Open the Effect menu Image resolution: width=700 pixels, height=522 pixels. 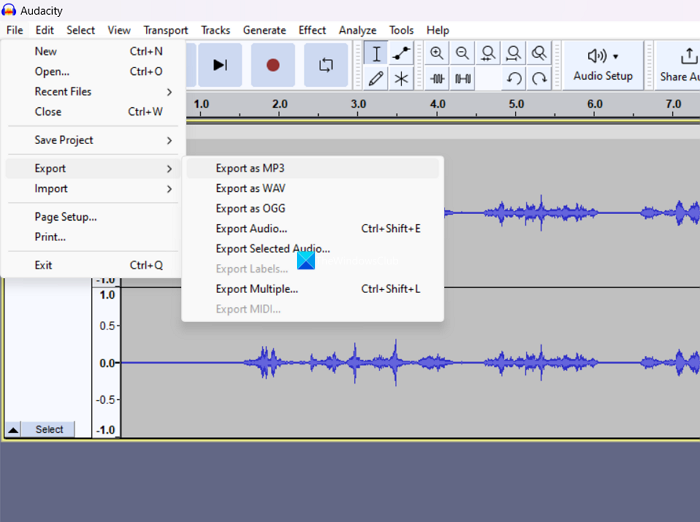(312, 30)
